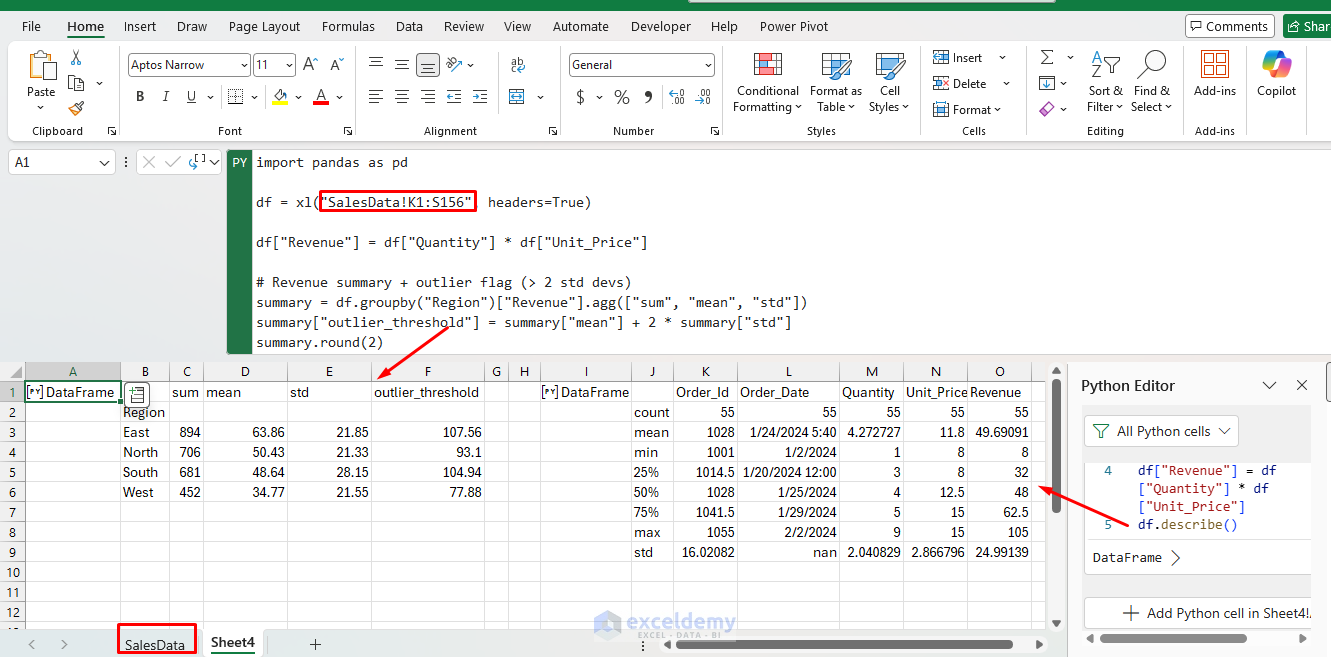Image resolution: width=1331 pixels, height=657 pixels.
Task: Collapse the Python Editor pane options chevron
Action: pyautogui.click(x=1269, y=385)
